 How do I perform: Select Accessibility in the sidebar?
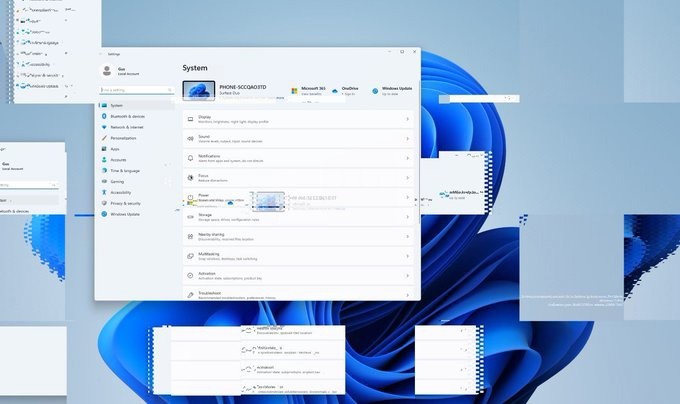121,192
